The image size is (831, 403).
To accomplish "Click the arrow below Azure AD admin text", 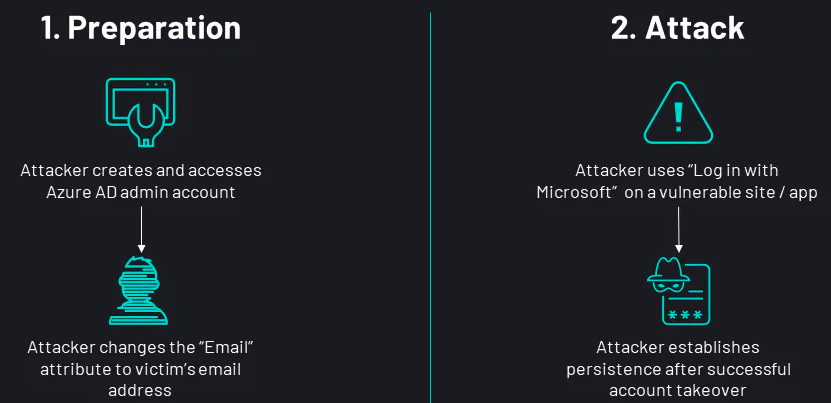I will point(141,230).
